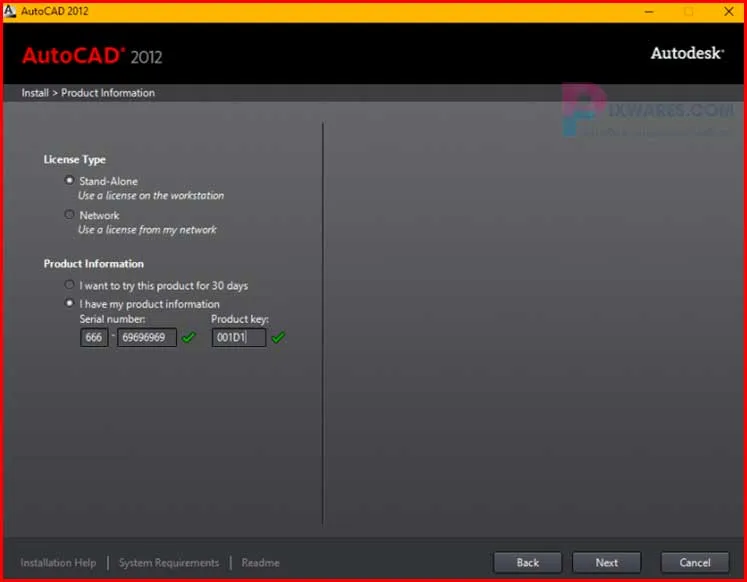Open the System Requirements link
The height and width of the screenshot is (582, 747).
169,562
